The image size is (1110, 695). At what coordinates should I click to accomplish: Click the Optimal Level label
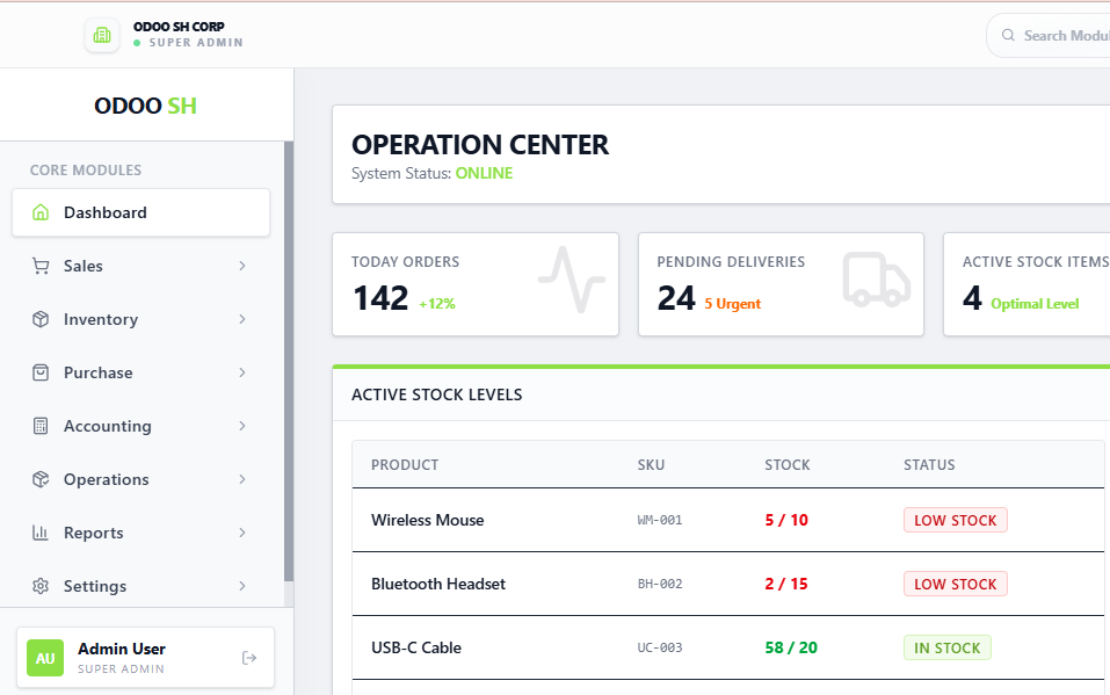tap(1035, 304)
